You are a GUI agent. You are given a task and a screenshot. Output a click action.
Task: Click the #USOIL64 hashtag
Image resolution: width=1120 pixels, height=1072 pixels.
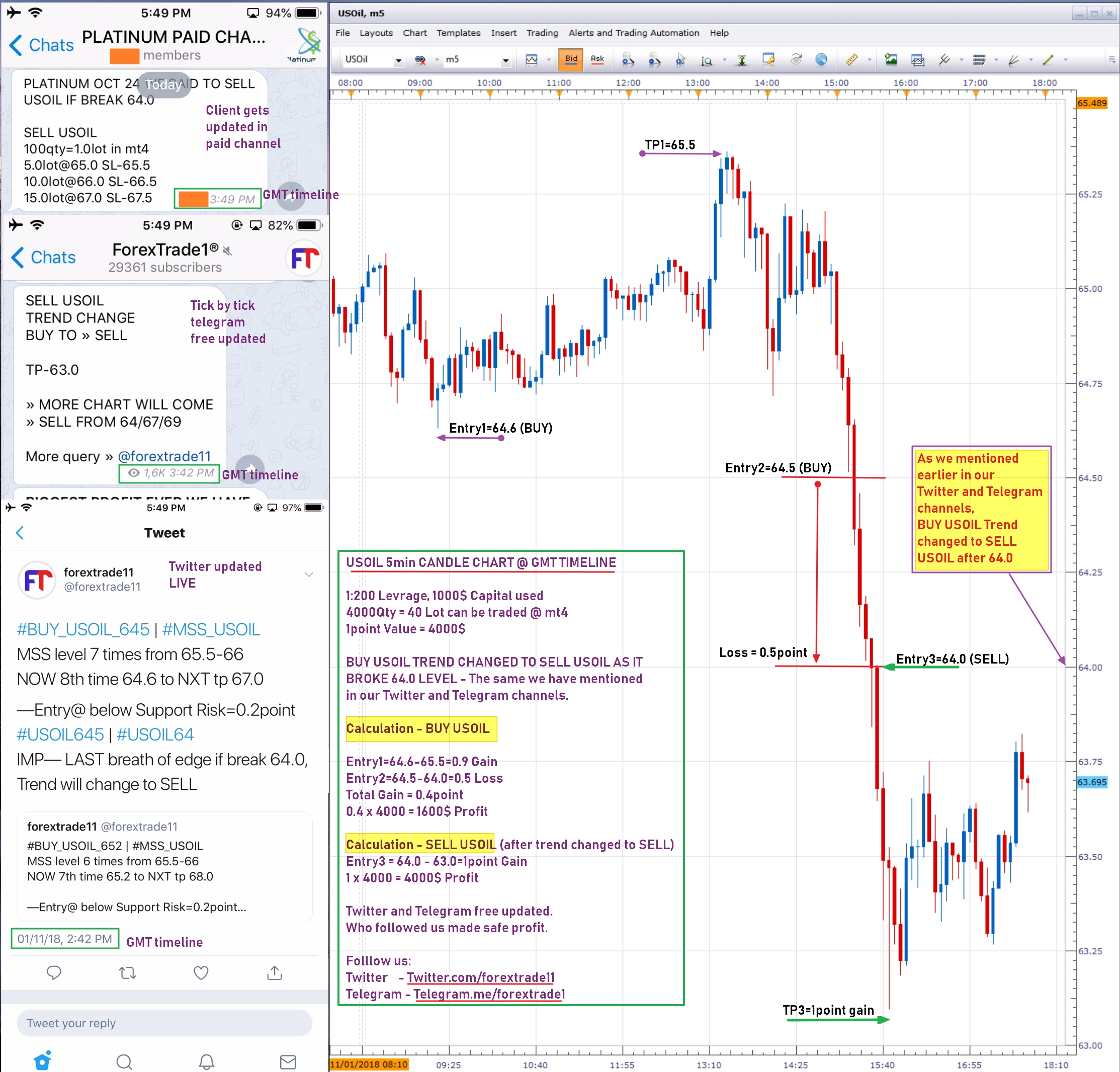[155, 734]
